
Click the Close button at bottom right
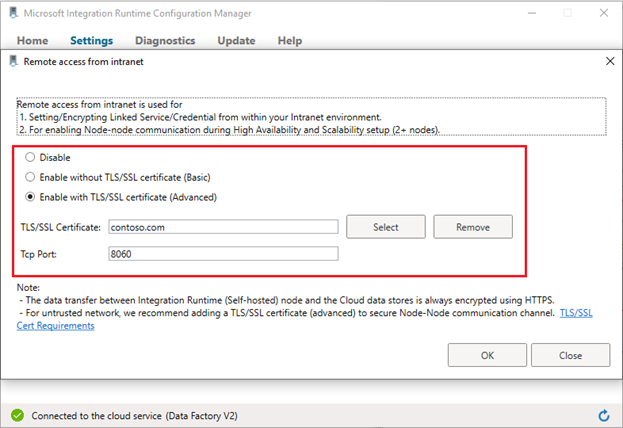click(571, 355)
